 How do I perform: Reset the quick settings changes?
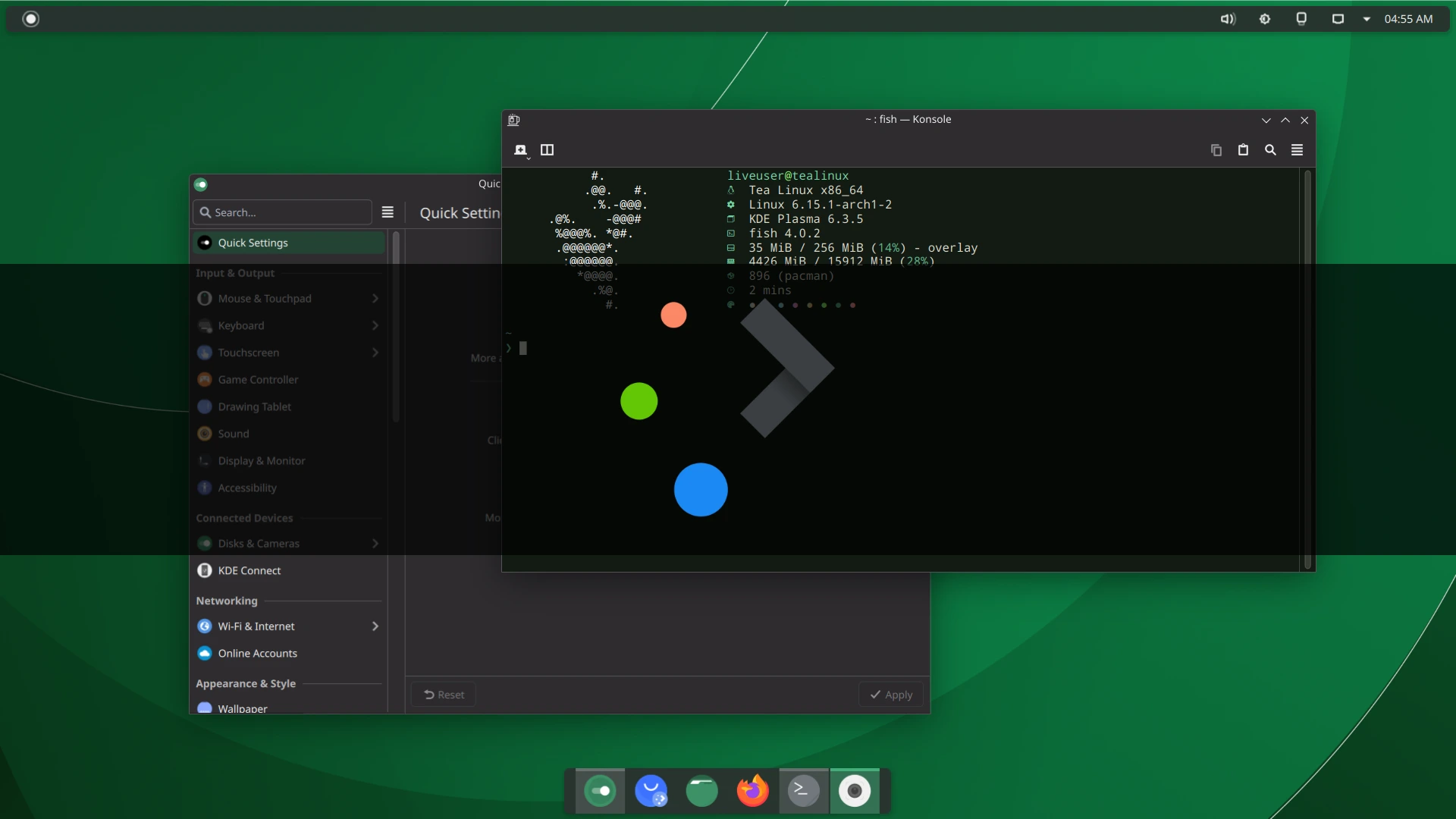[x=444, y=694]
